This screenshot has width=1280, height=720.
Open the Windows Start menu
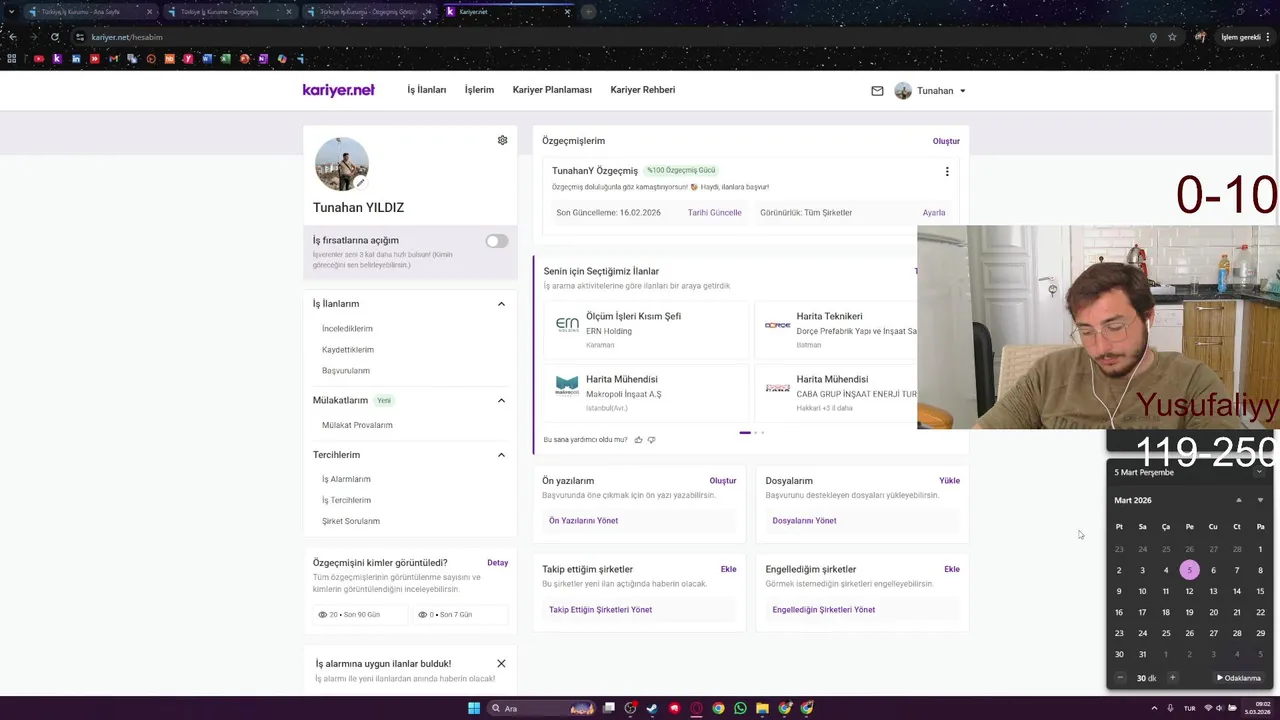point(474,708)
